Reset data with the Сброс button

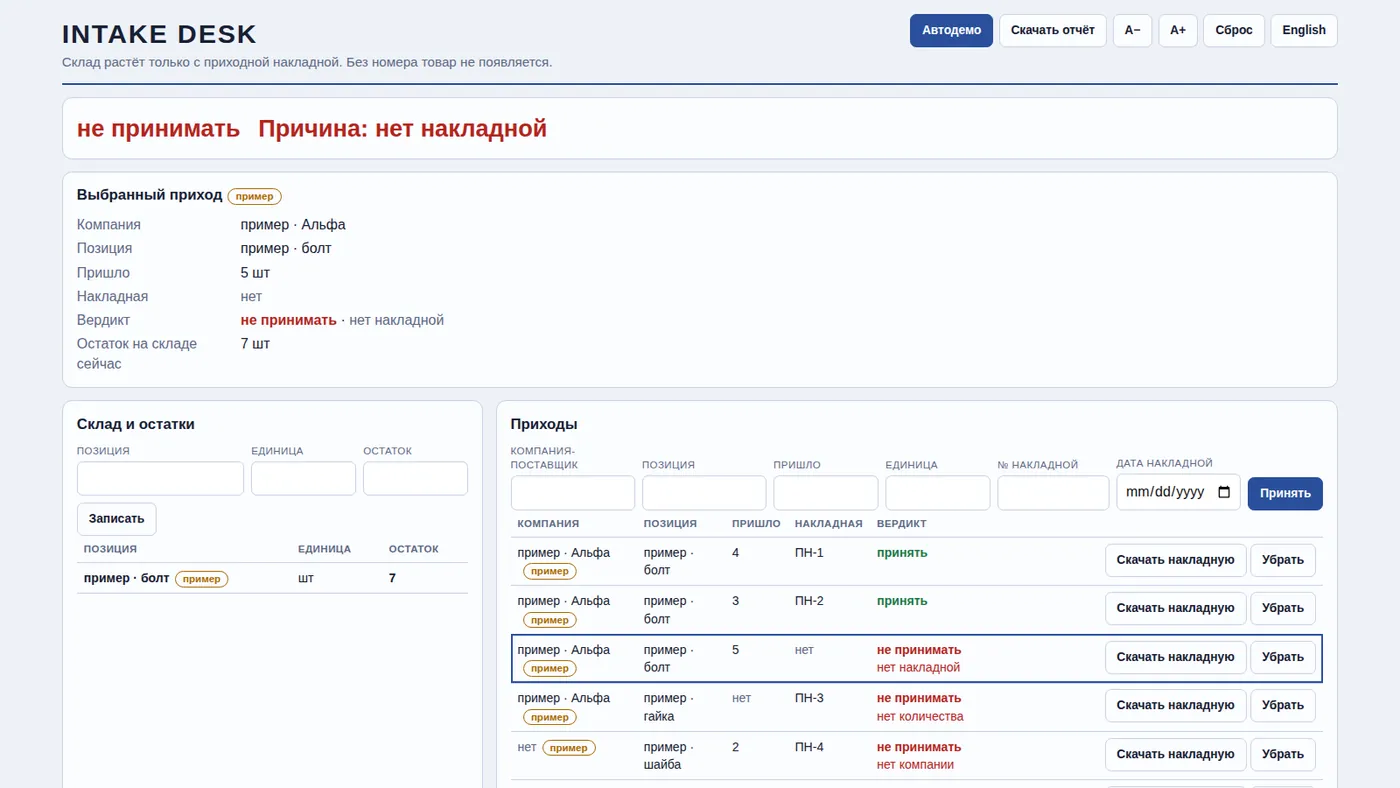tap(1234, 30)
